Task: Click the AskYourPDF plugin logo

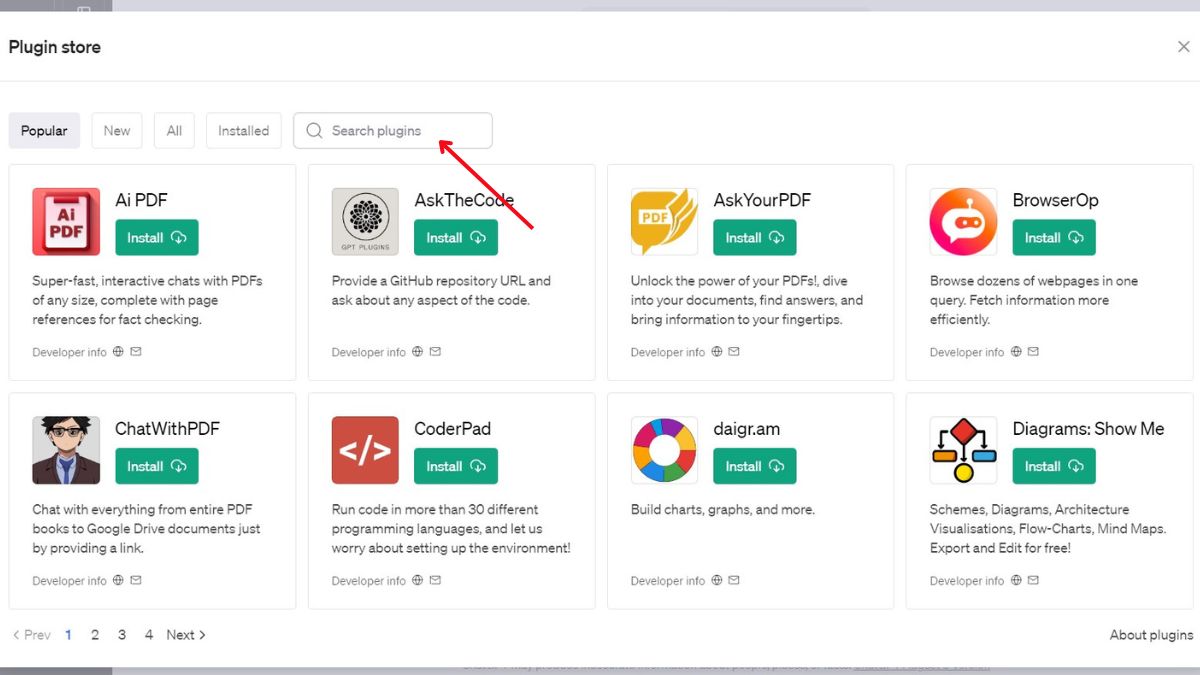Action: pyautogui.click(x=664, y=222)
